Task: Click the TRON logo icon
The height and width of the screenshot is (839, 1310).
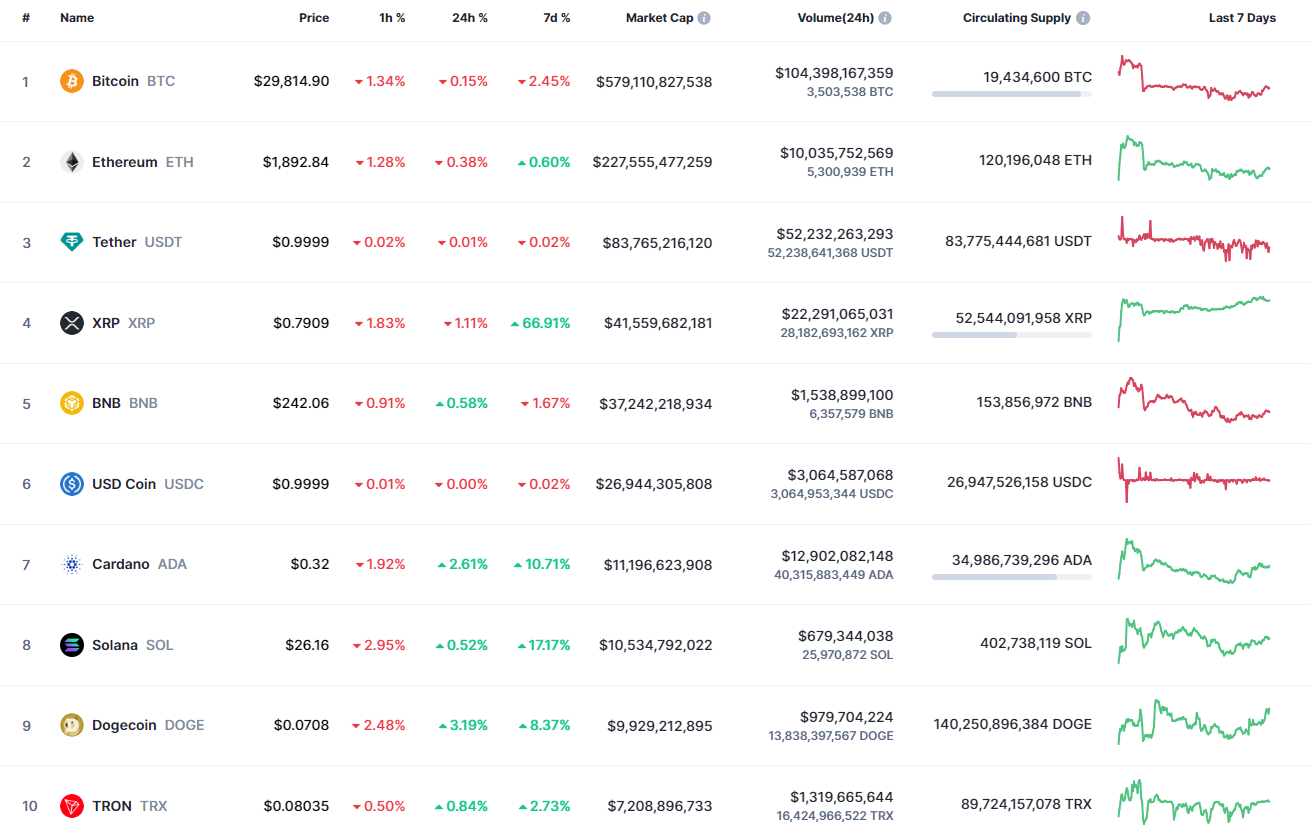Action: click(71, 805)
